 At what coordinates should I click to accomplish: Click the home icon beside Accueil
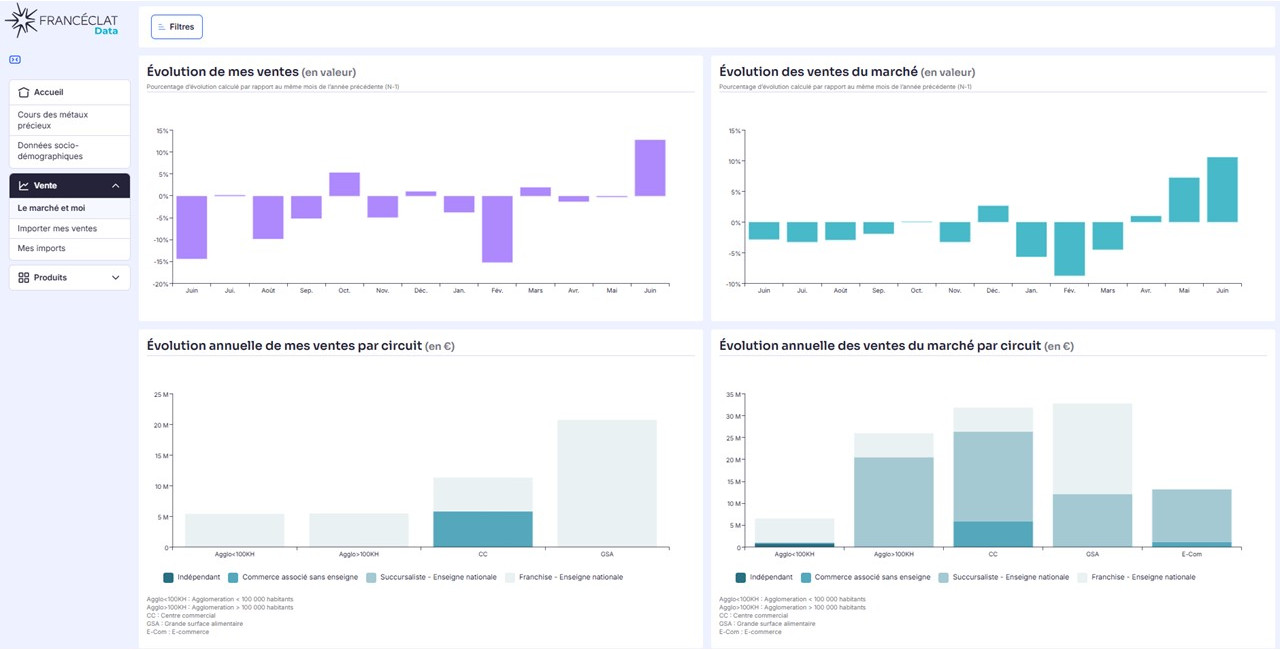coord(24,92)
